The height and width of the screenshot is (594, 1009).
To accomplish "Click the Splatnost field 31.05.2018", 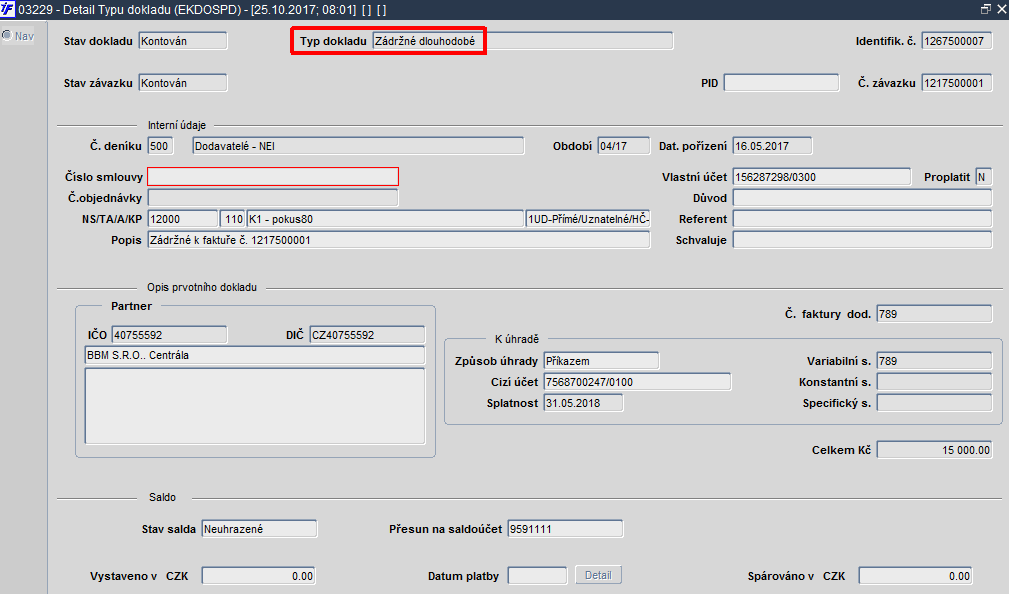I will click(x=583, y=403).
